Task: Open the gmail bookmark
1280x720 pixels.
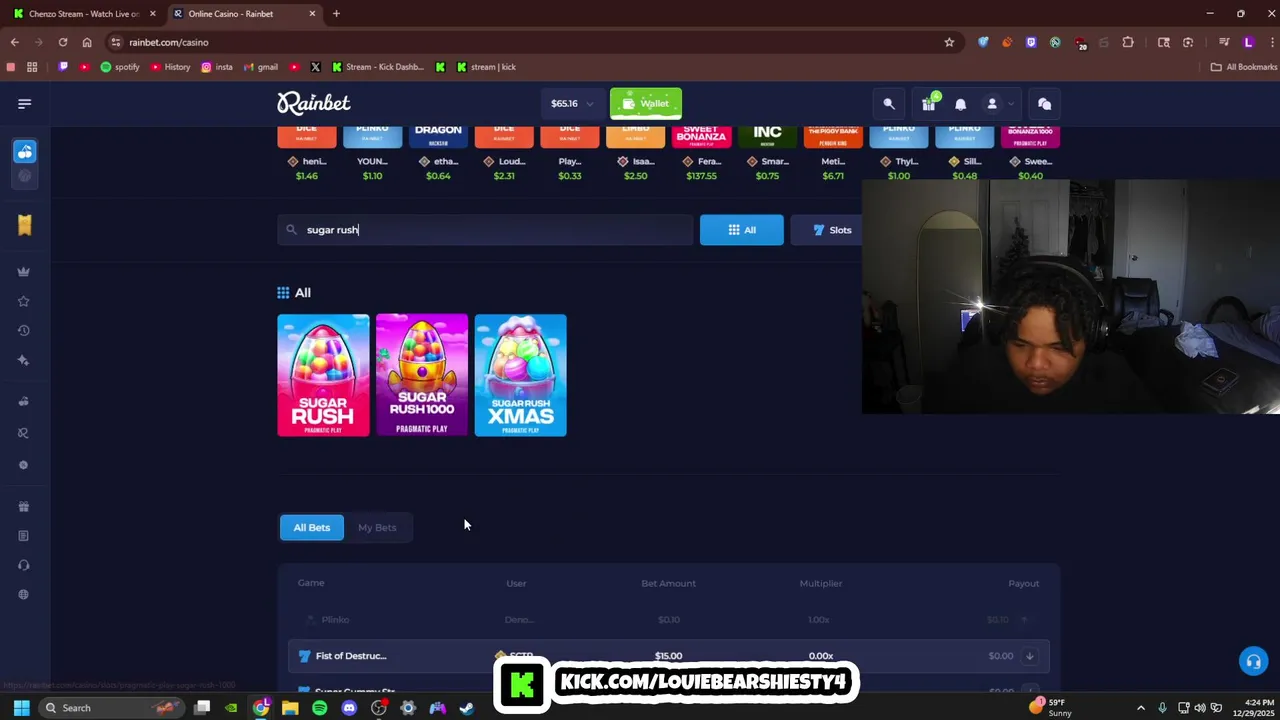Action: [x=259, y=67]
